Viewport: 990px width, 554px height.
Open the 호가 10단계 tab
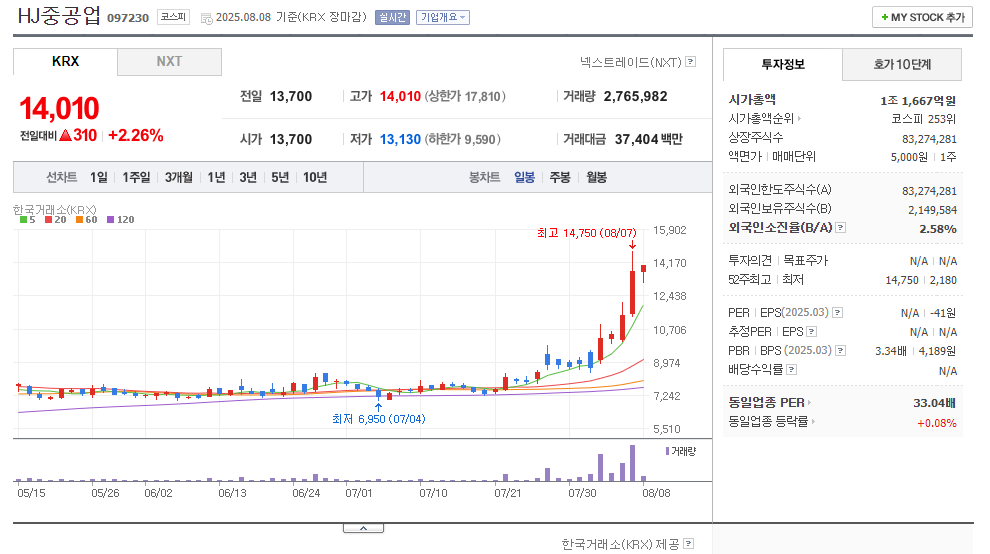(901, 65)
